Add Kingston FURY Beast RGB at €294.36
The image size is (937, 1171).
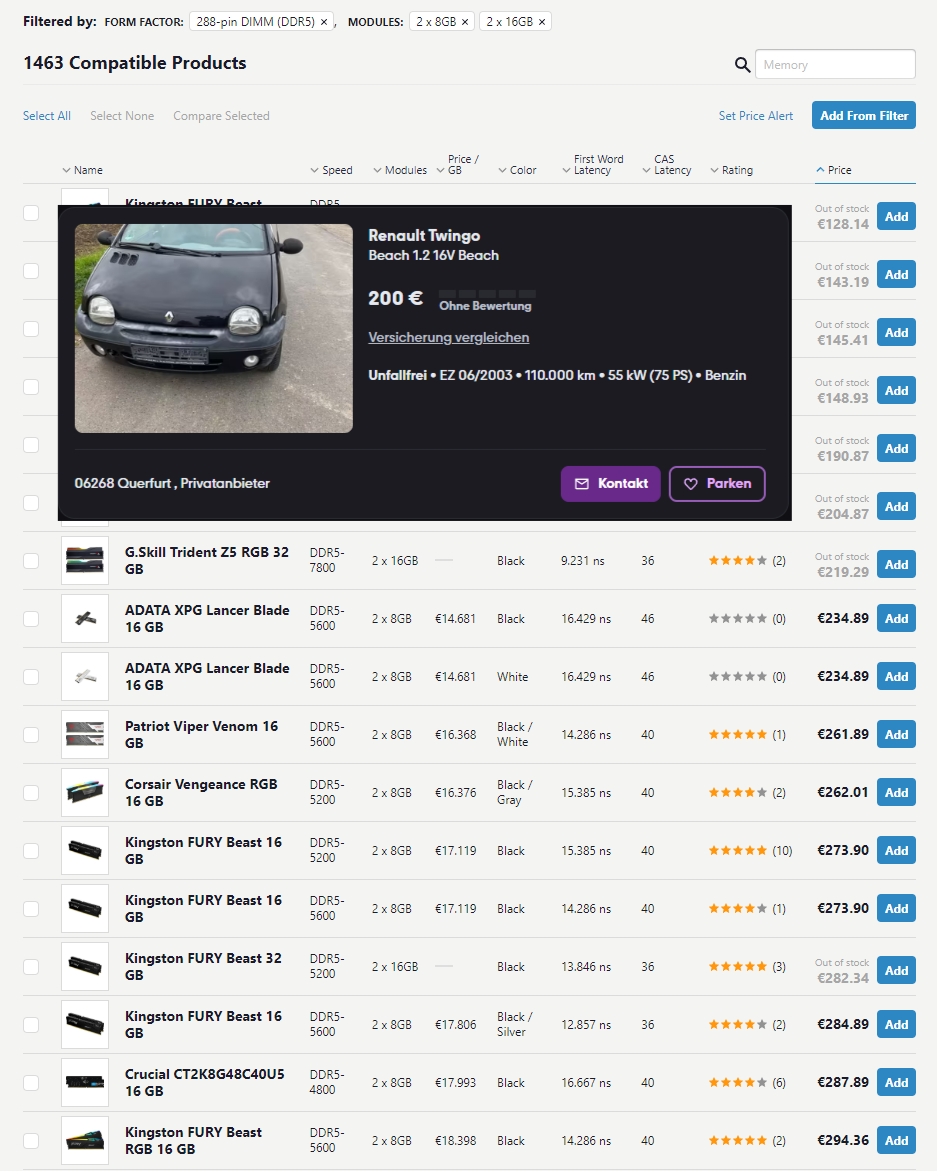896,1140
